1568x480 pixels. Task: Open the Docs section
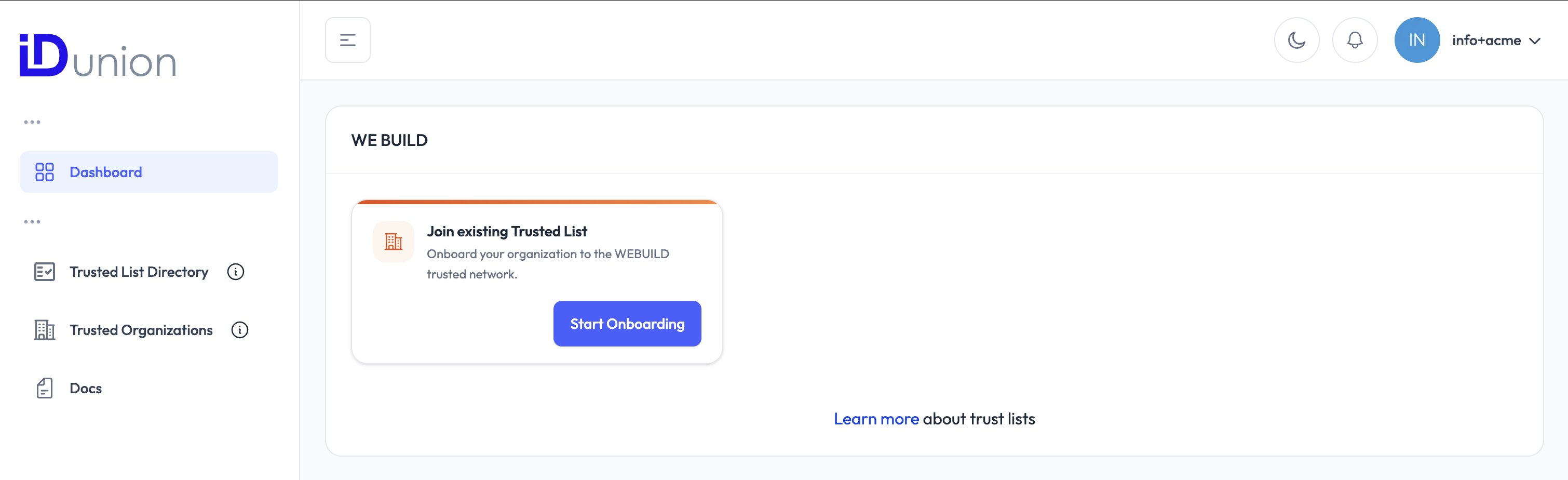click(x=86, y=388)
